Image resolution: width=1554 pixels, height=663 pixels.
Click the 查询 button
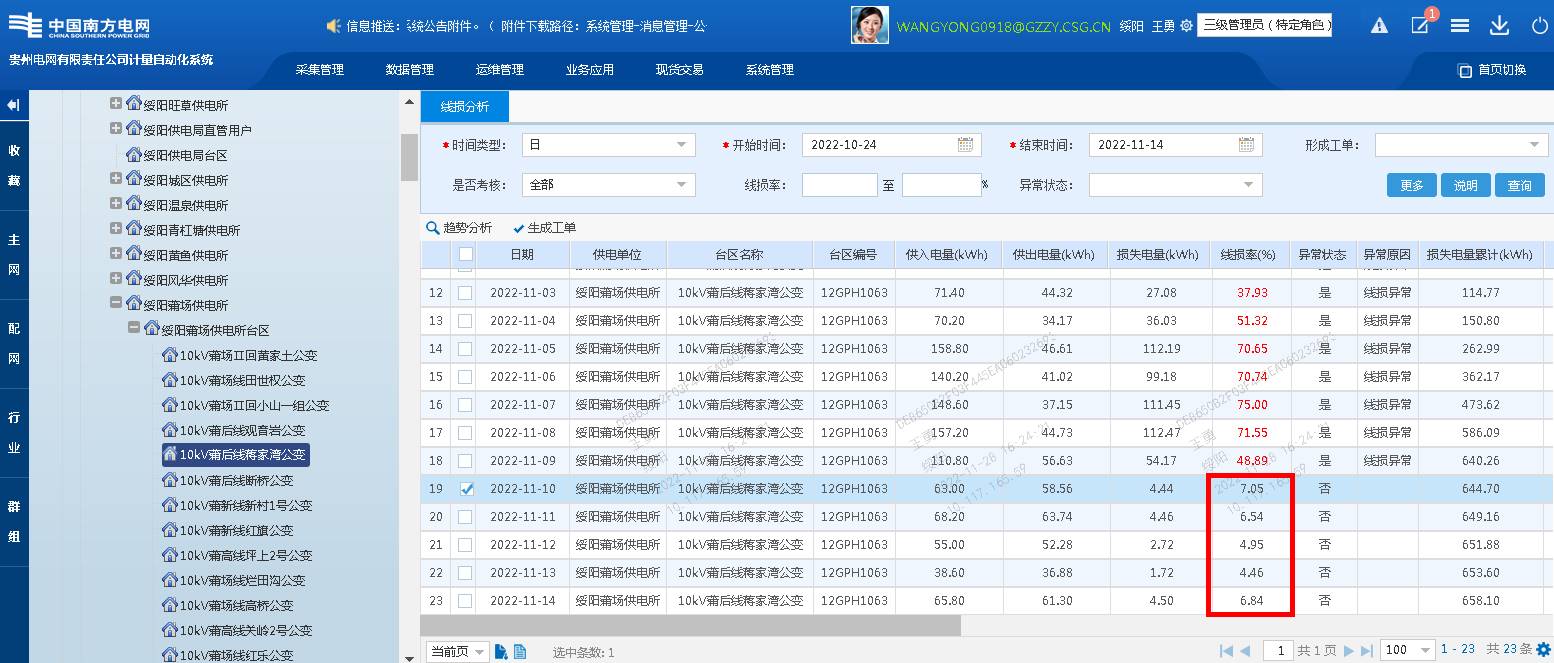(x=1519, y=185)
